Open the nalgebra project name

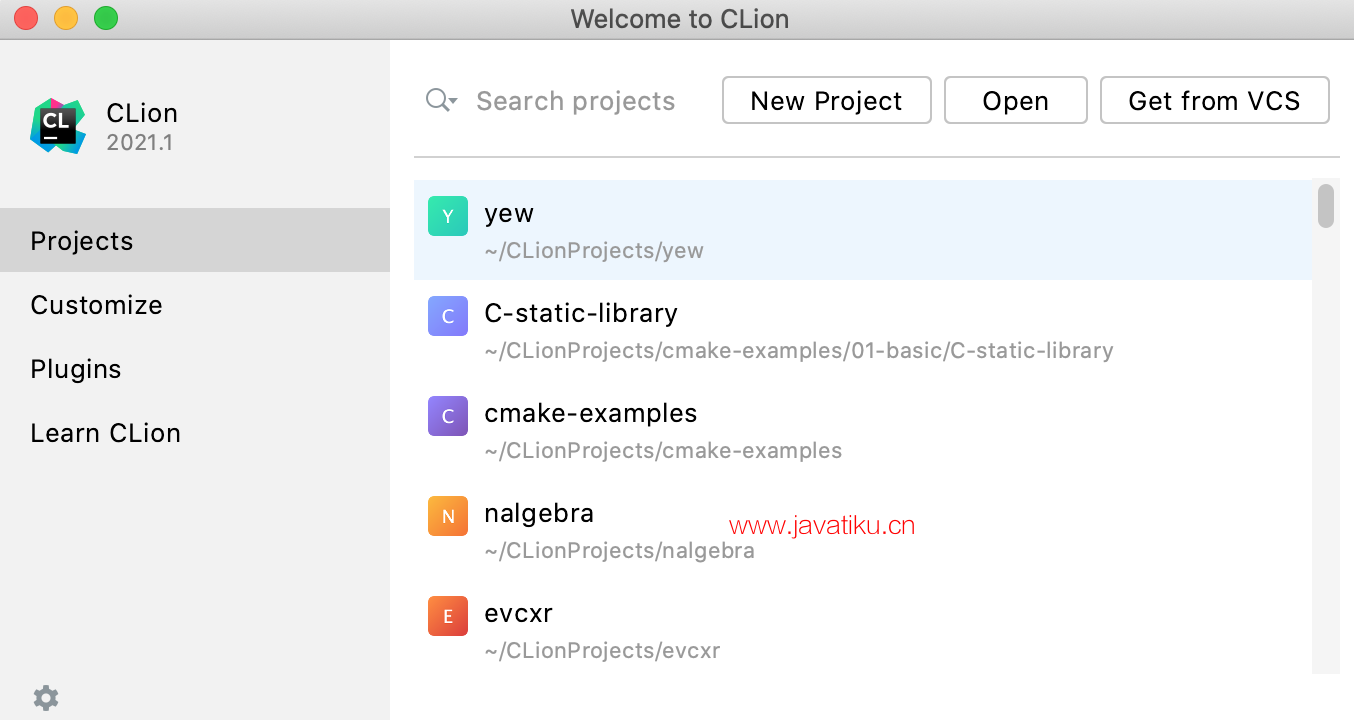click(x=539, y=513)
